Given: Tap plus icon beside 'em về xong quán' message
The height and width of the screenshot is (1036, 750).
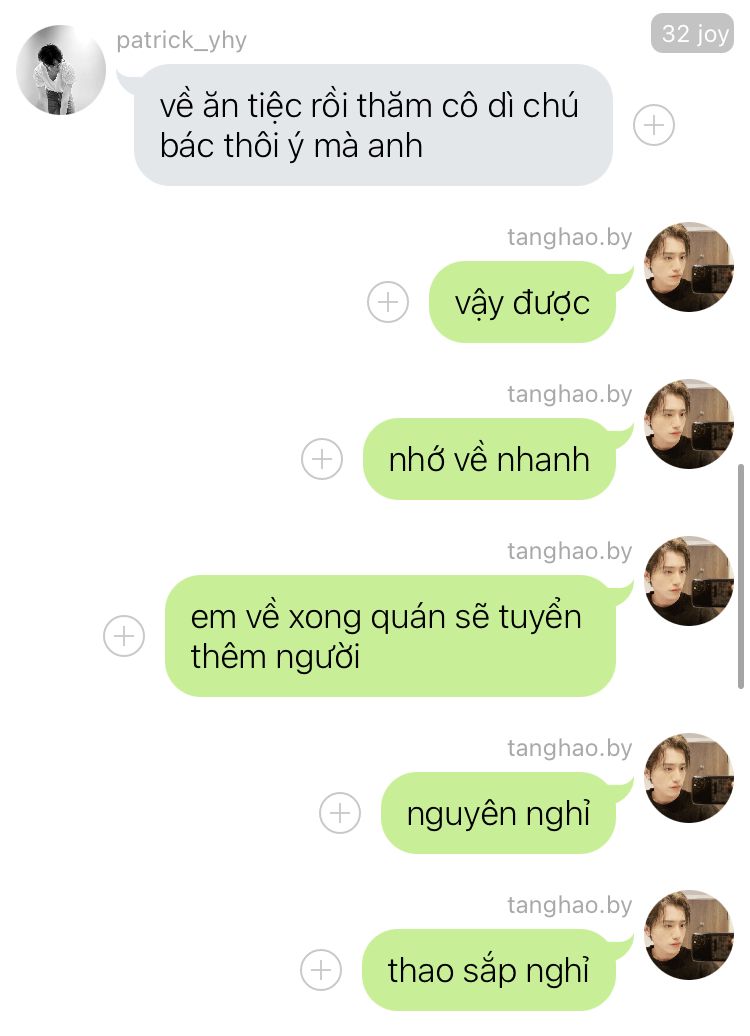Looking at the screenshot, I should 124,636.
